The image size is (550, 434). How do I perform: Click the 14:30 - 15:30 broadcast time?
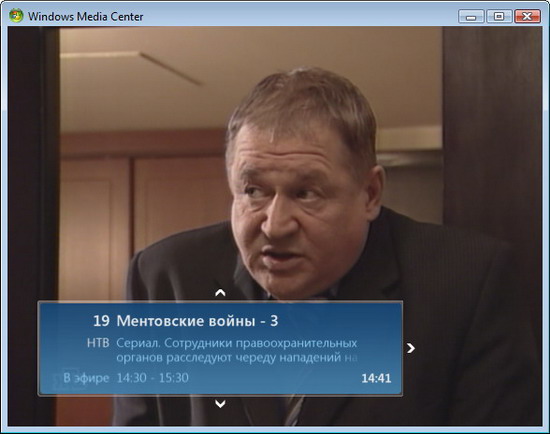coord(153,378)
